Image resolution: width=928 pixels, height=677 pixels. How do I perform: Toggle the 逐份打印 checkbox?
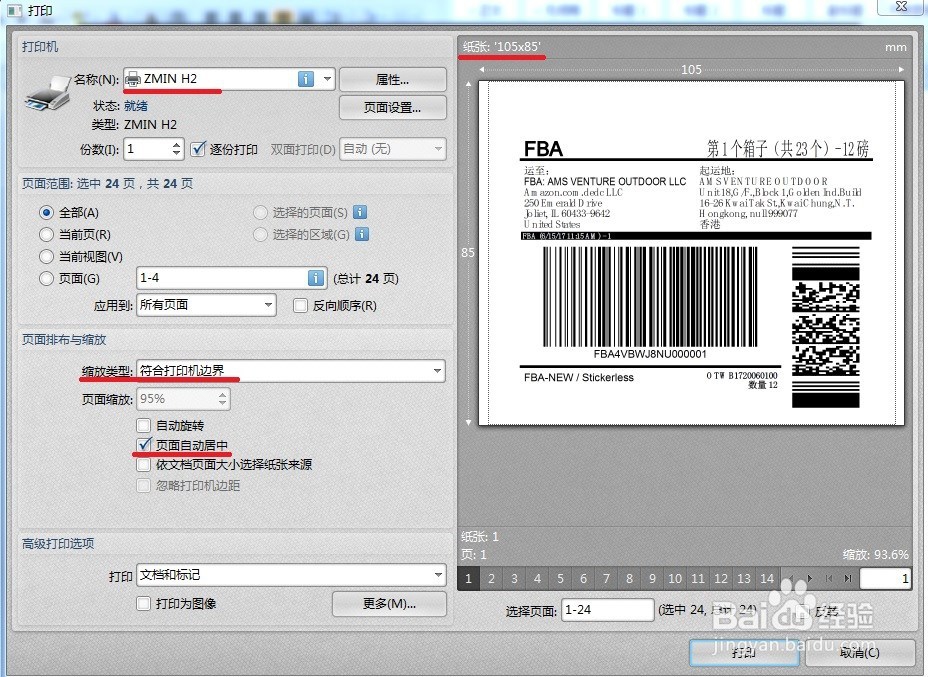(x=198, y=149)
